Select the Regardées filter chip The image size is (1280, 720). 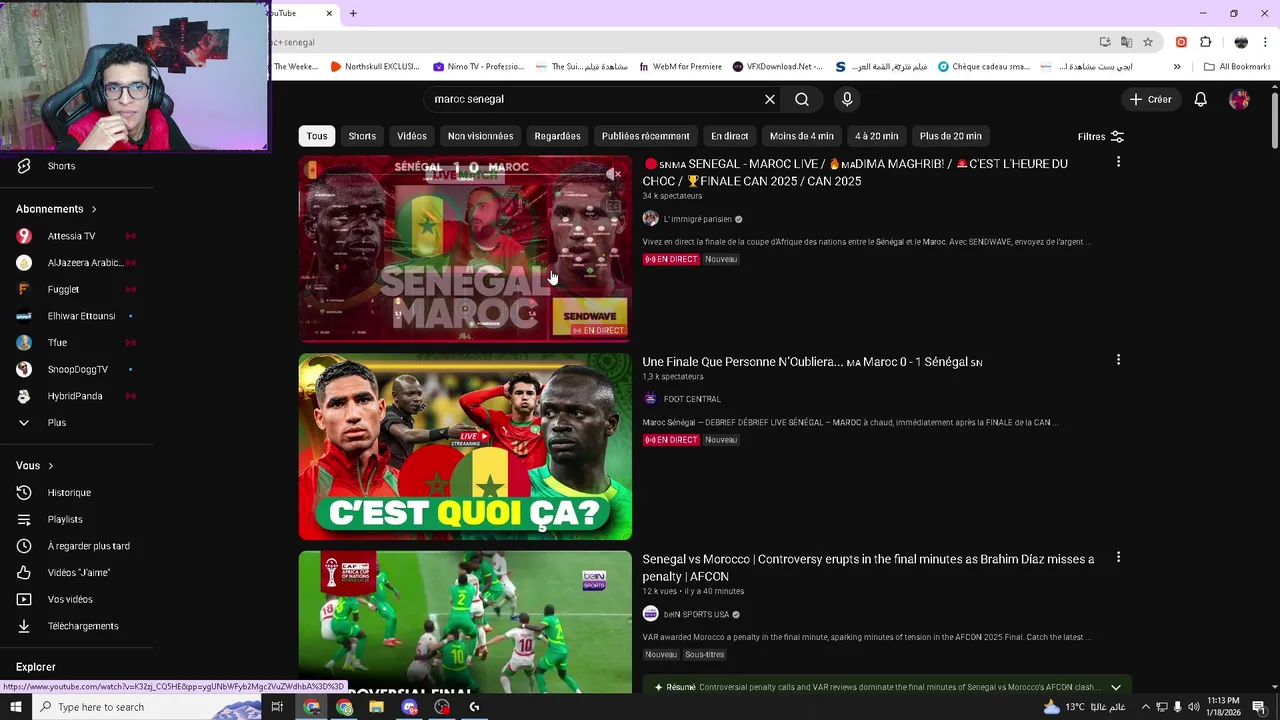pyautogui.click(x=557, y=136)
